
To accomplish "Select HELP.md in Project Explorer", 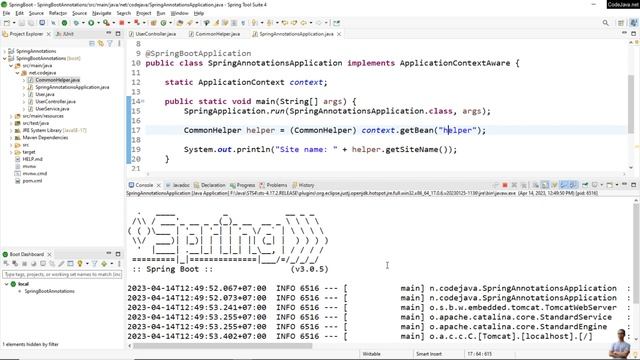I will (32, 159).
